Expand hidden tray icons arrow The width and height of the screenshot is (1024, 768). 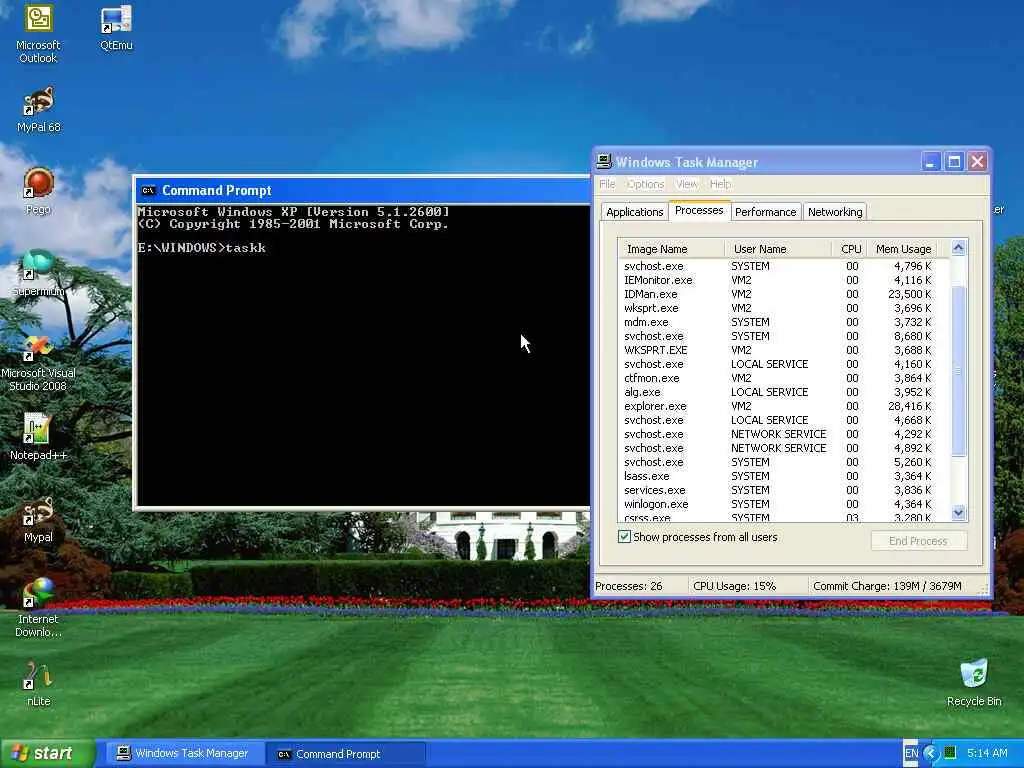click(x=931, y=753)
